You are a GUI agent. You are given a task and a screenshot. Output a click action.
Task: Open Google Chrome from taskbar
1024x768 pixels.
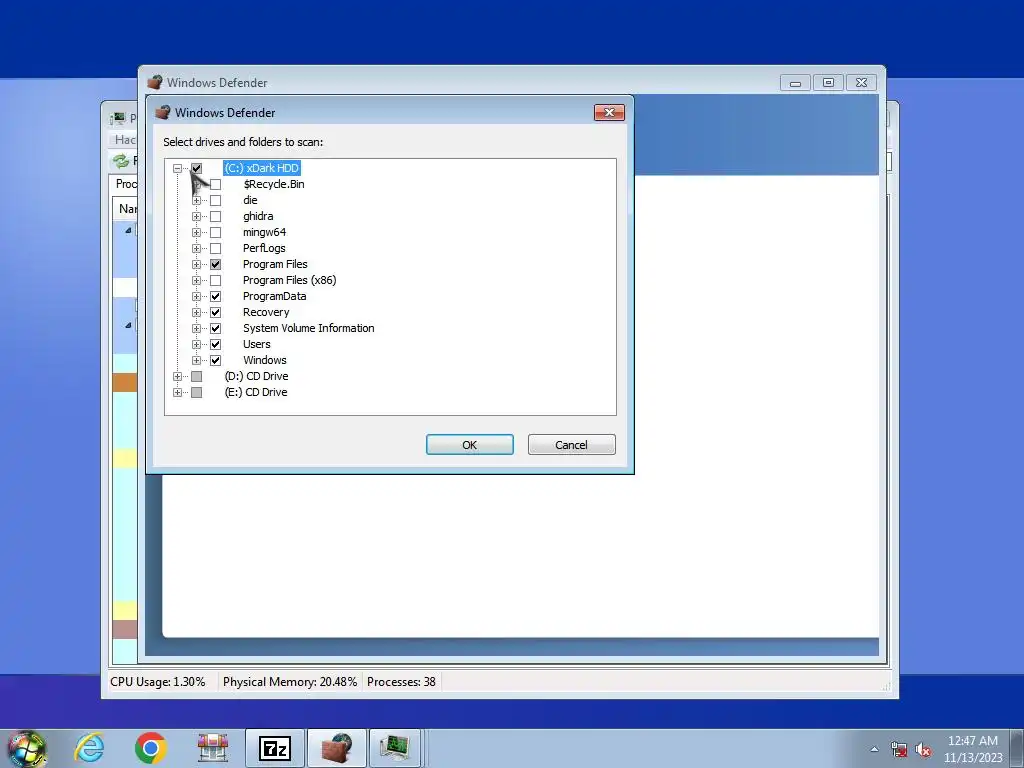pos(151,748)
